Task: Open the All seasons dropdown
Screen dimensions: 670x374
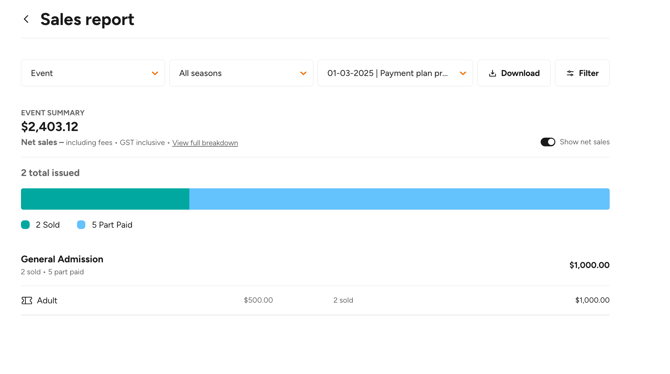Action: 241,73
